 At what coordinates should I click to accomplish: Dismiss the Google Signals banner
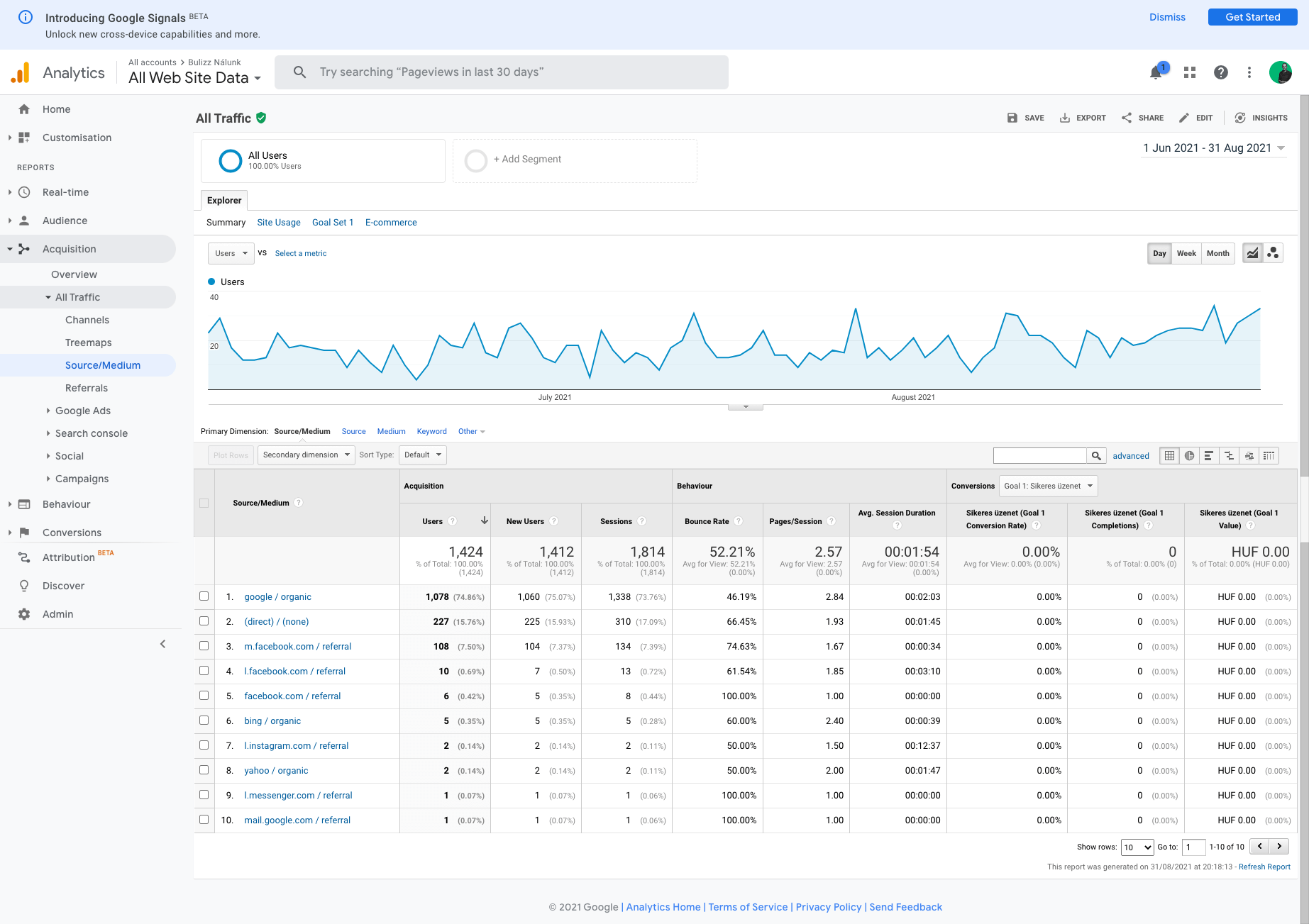point(1167,17)
